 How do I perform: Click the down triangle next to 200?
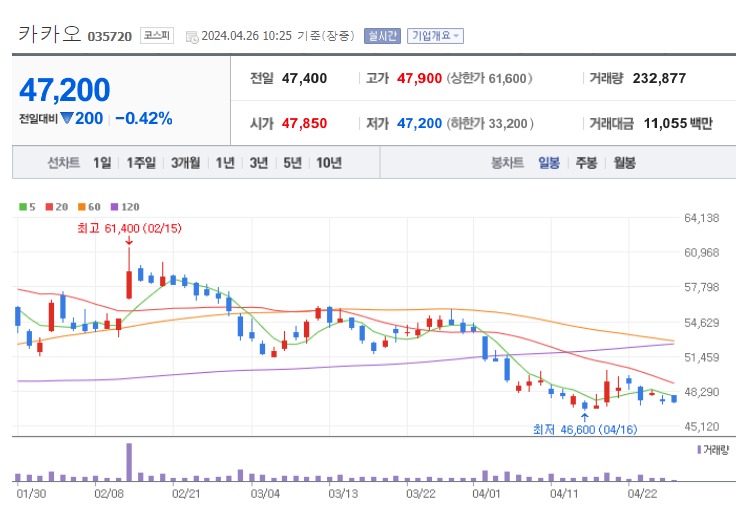pyautogui.click(x=67, y=118)
